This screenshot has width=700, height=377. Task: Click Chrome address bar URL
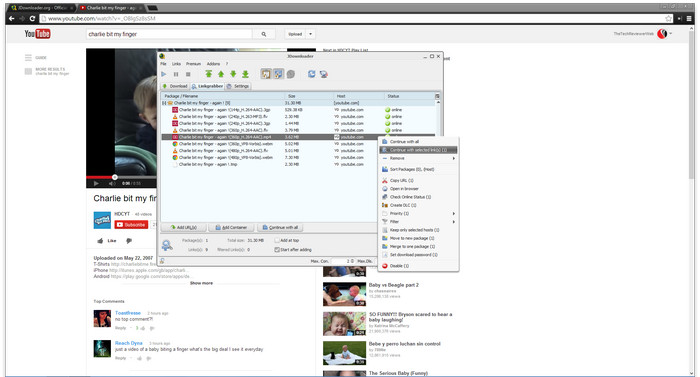point(353,18)
